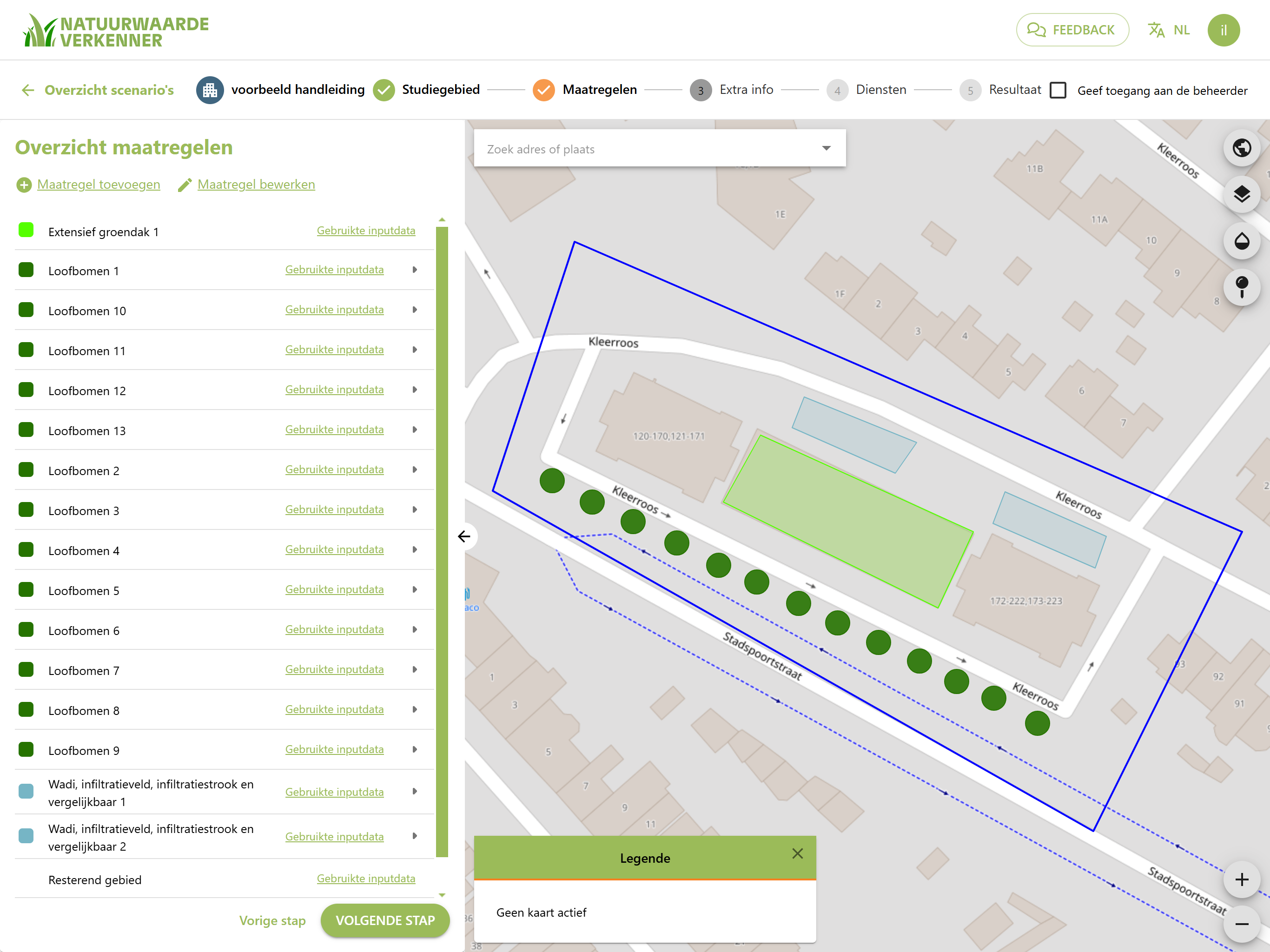Go to the Maatregelen step
The height and width of the screenshot is (952, 1270).
point(599,90)
